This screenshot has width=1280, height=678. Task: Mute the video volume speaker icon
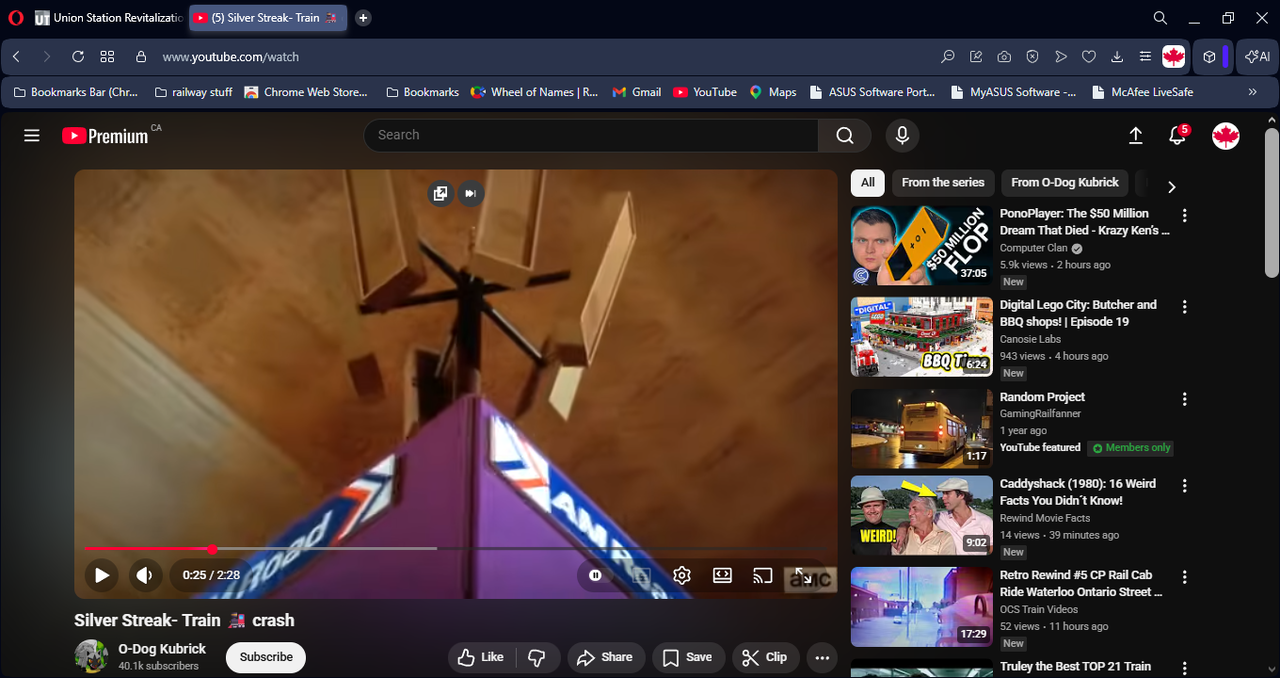coord(144,575)
